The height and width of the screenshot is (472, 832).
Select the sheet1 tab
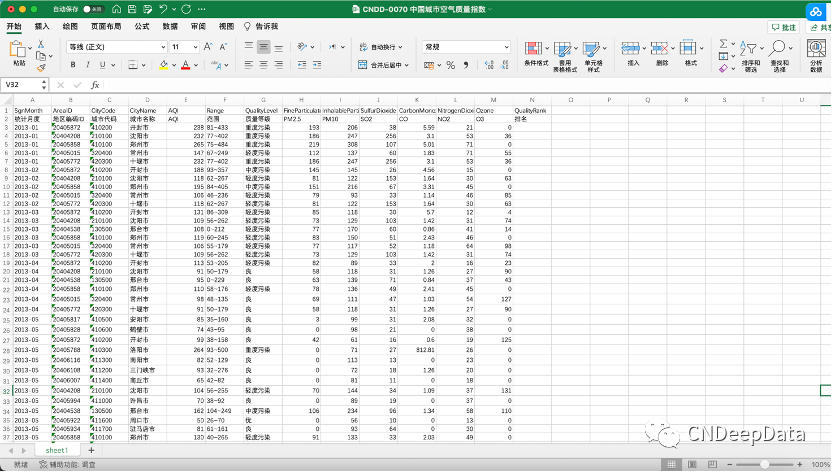57,450
